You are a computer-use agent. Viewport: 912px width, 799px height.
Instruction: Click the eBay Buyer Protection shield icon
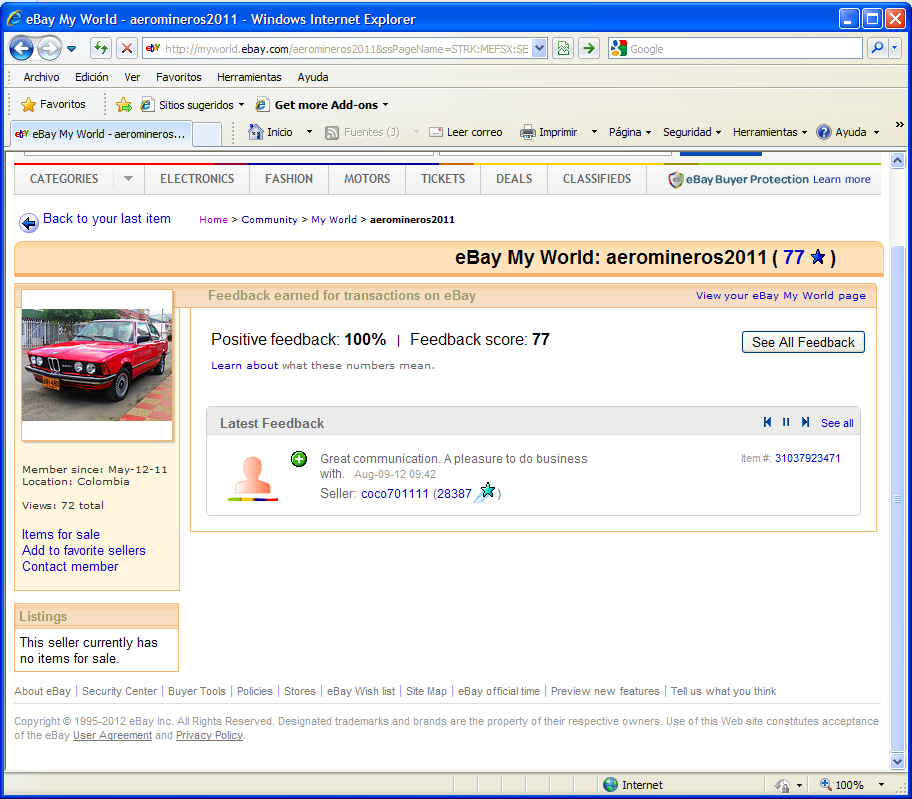pyautogui.click(x=675, y=180)
